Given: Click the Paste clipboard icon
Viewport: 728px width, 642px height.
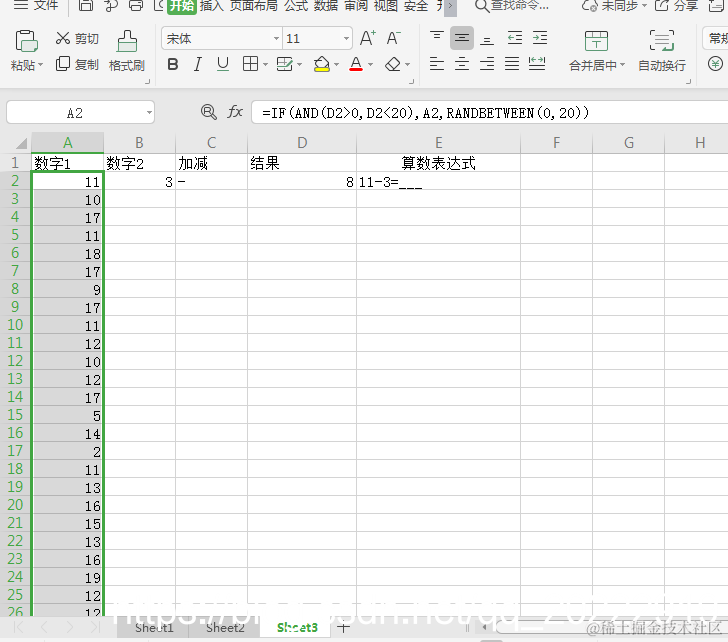Looking at the screenshot, I should [x=26, y=41].
